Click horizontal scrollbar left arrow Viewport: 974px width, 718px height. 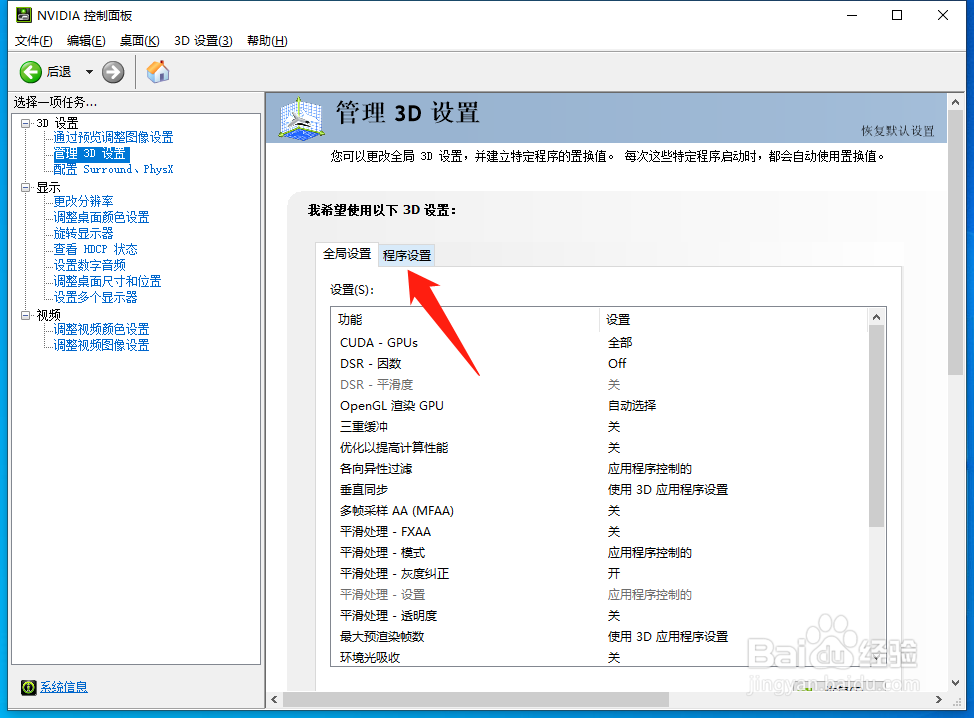275,700
